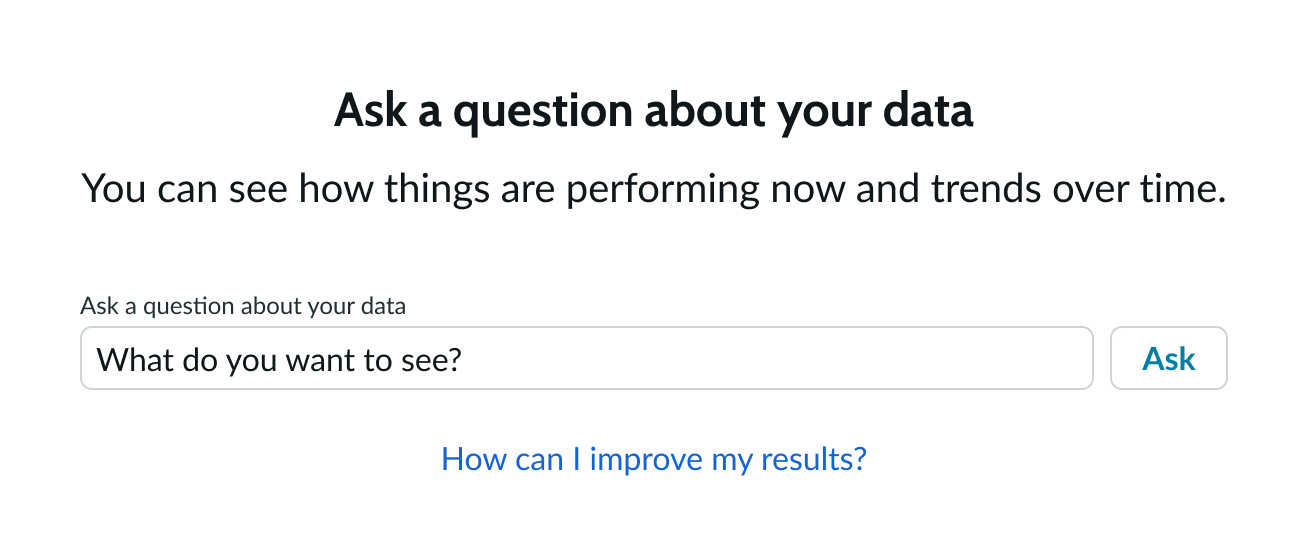Viewport: 1308px width, 556px height.
Task: Click the bold page title text
Action: coord(653,110)
